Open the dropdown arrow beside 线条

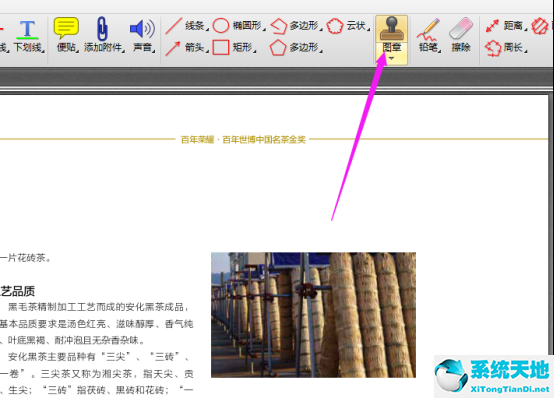tap(207, 29)
